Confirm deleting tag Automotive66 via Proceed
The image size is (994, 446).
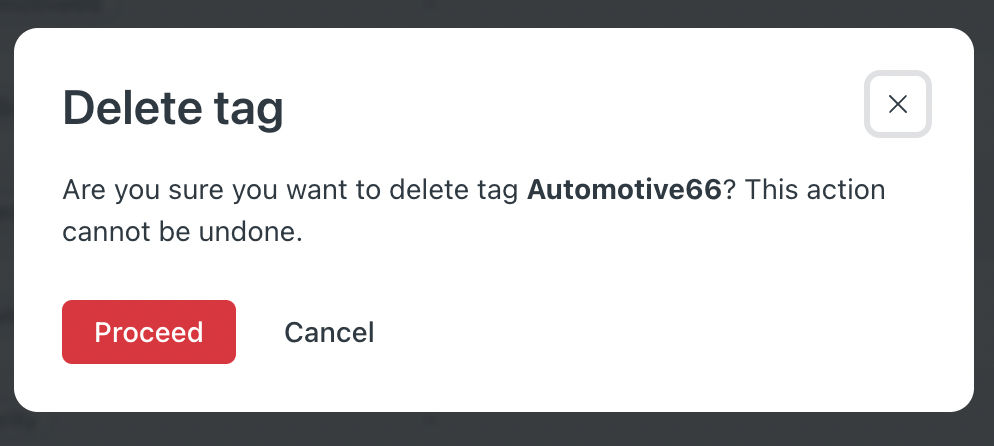click(x=149, y=332)
